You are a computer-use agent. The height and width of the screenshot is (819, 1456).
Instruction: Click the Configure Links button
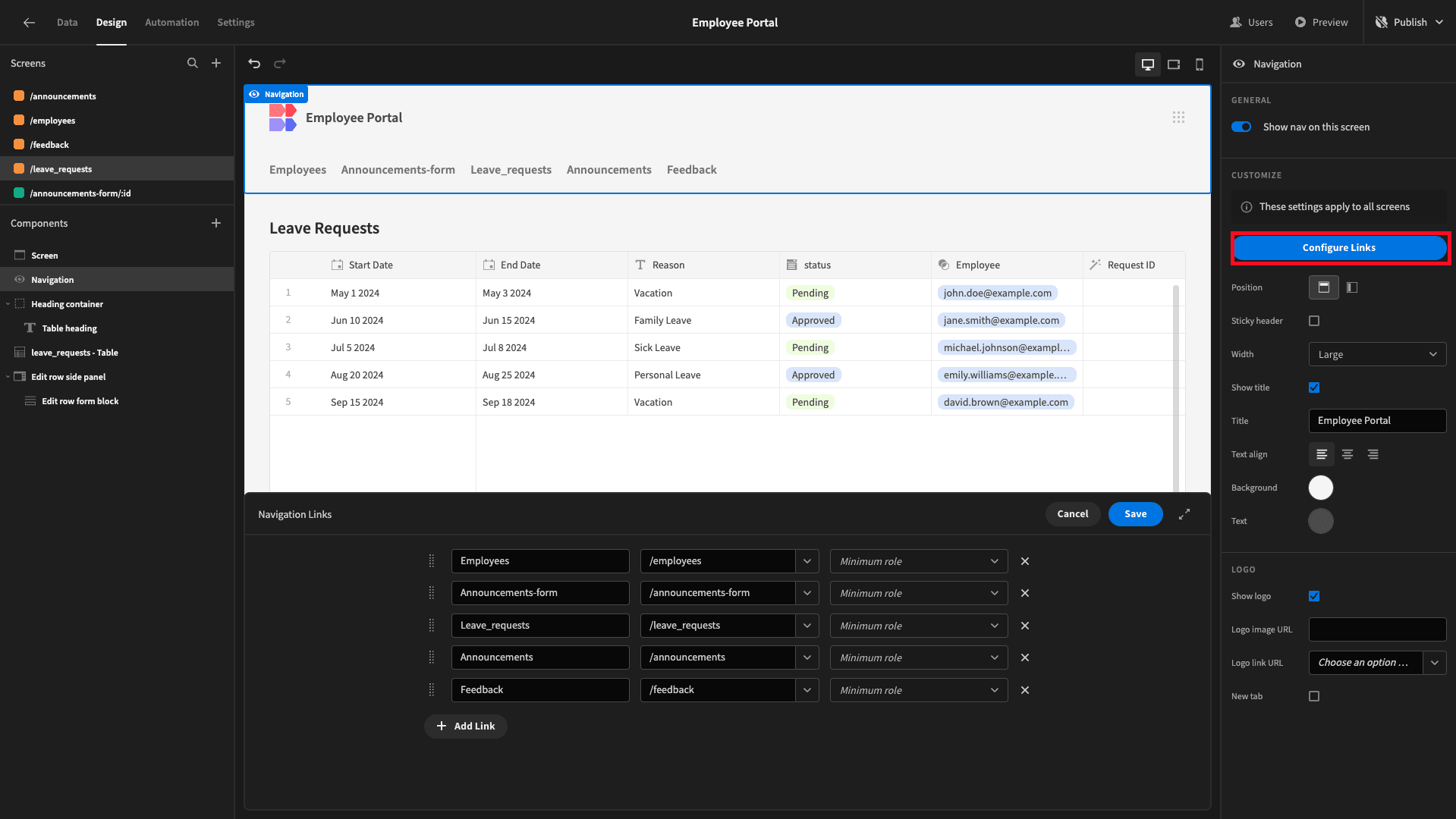[1339, 248]
